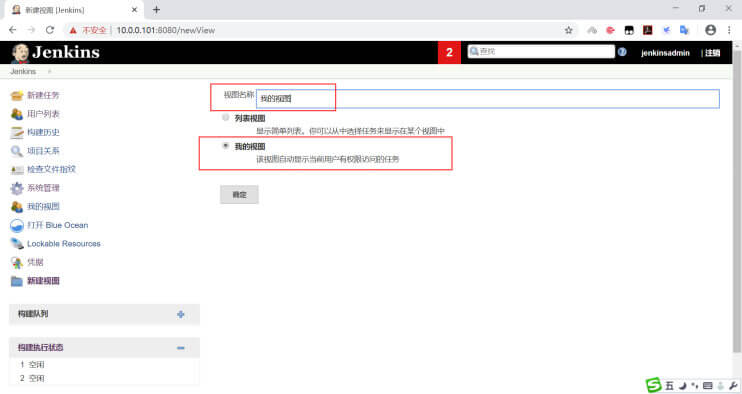Screen dimensions: 742x394
Task: Close the 新建视图 [Jenkins] tab
Action: [134, 9]
